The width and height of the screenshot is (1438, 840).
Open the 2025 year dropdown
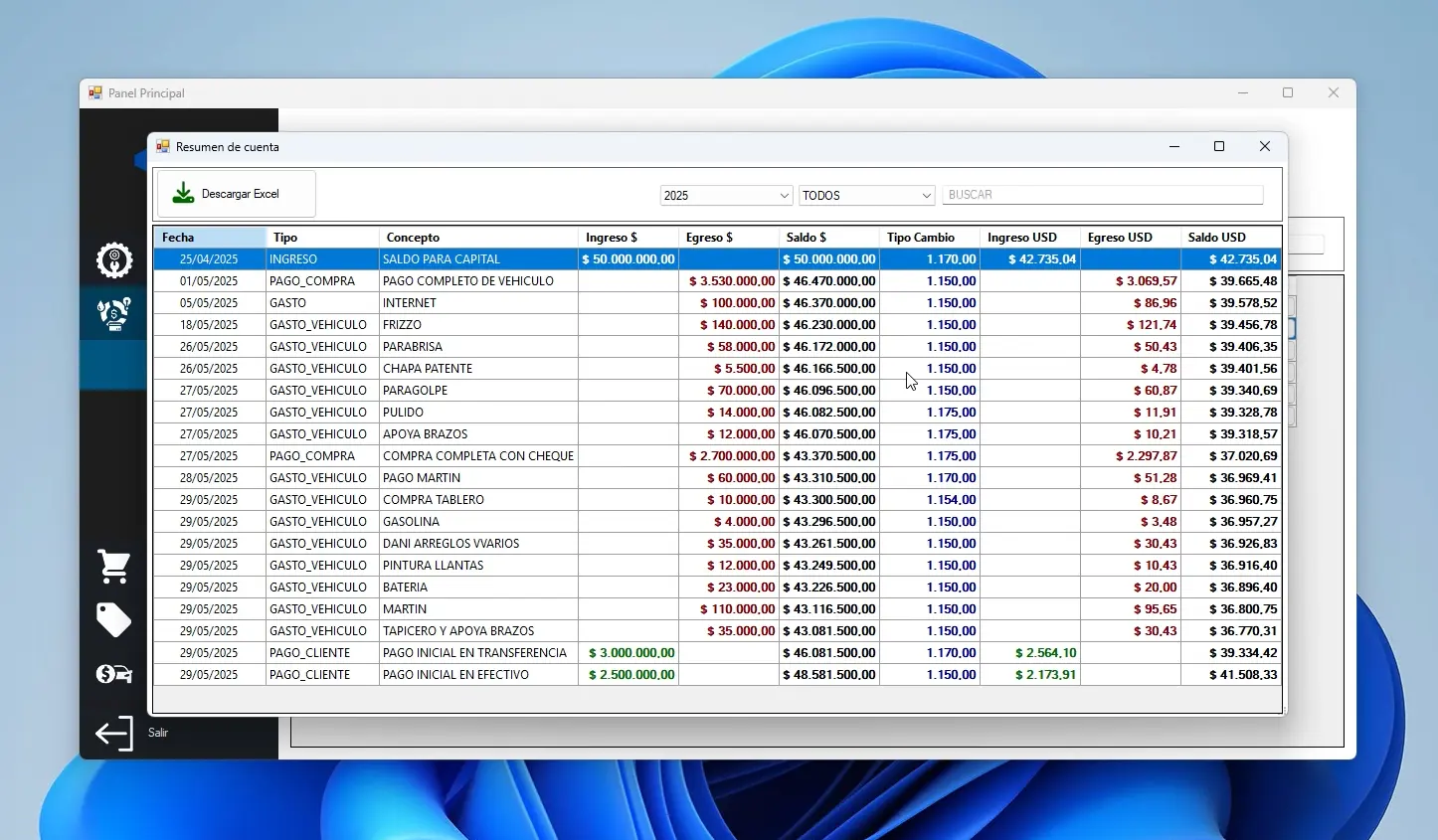pyautogui.click(x=726, y=196)
